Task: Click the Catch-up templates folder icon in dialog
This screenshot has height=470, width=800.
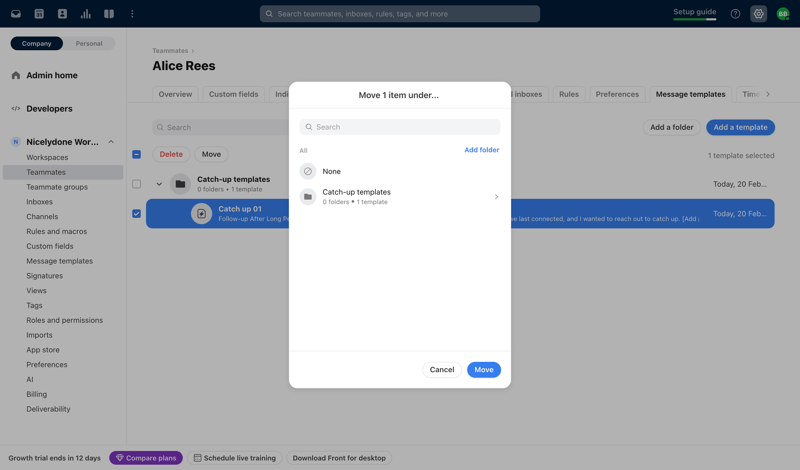Action: [308, 196]
